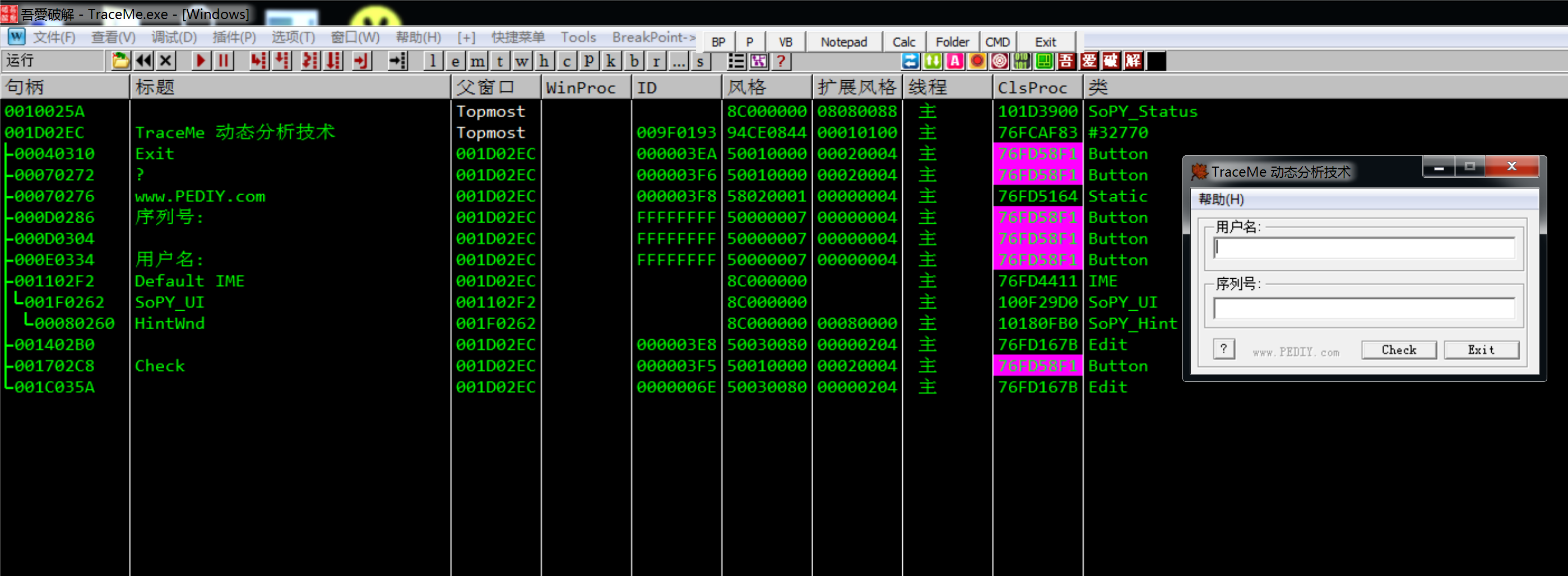Click the pink 'A' plugin icon
This screenshot has height=576, width=1568.
pyautogui.click(x=955, y=61)
